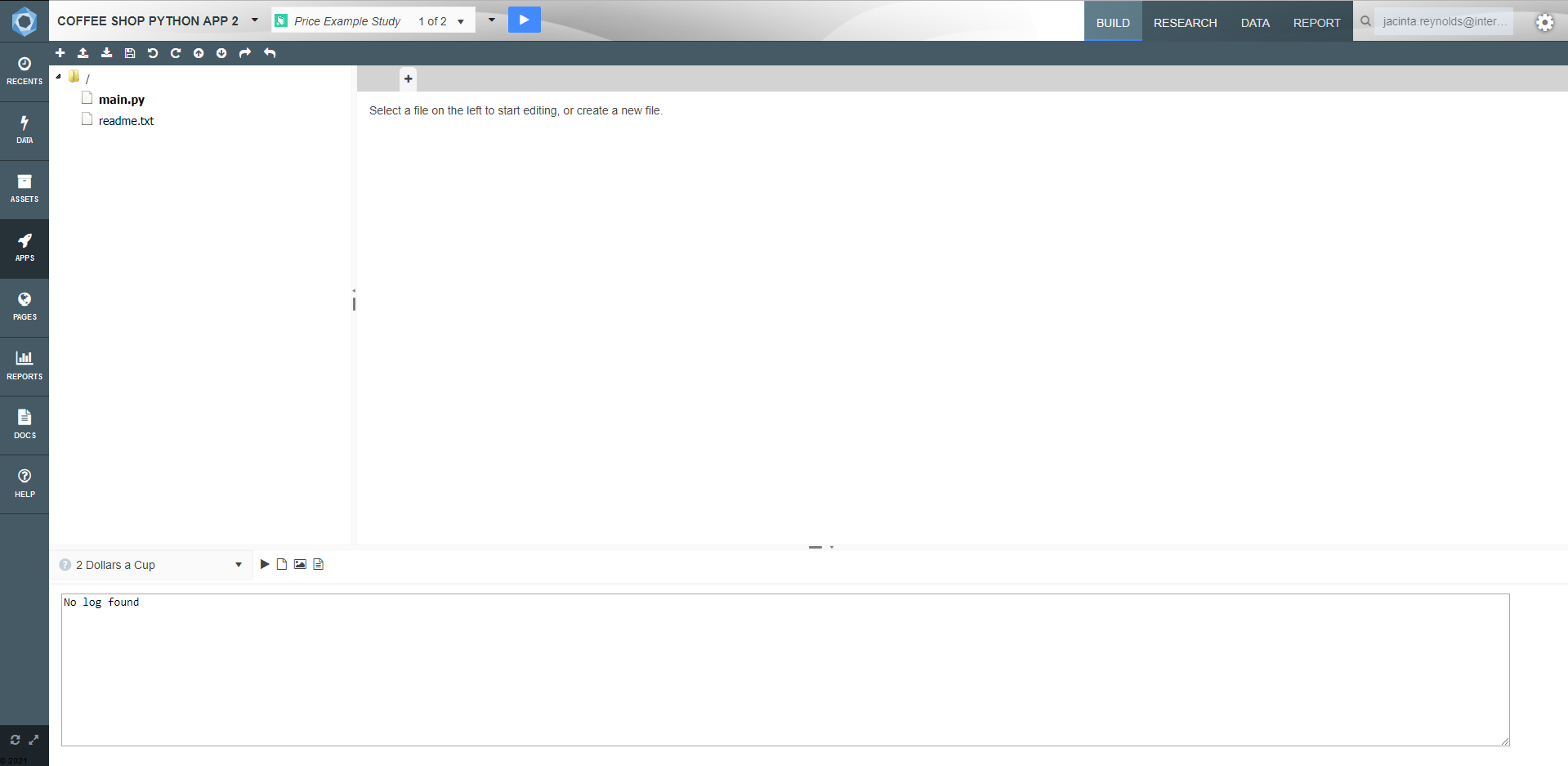
Task: Open the Coffee Shop Python App 2 dropdown arrow
Action: (x=255, y=20)
